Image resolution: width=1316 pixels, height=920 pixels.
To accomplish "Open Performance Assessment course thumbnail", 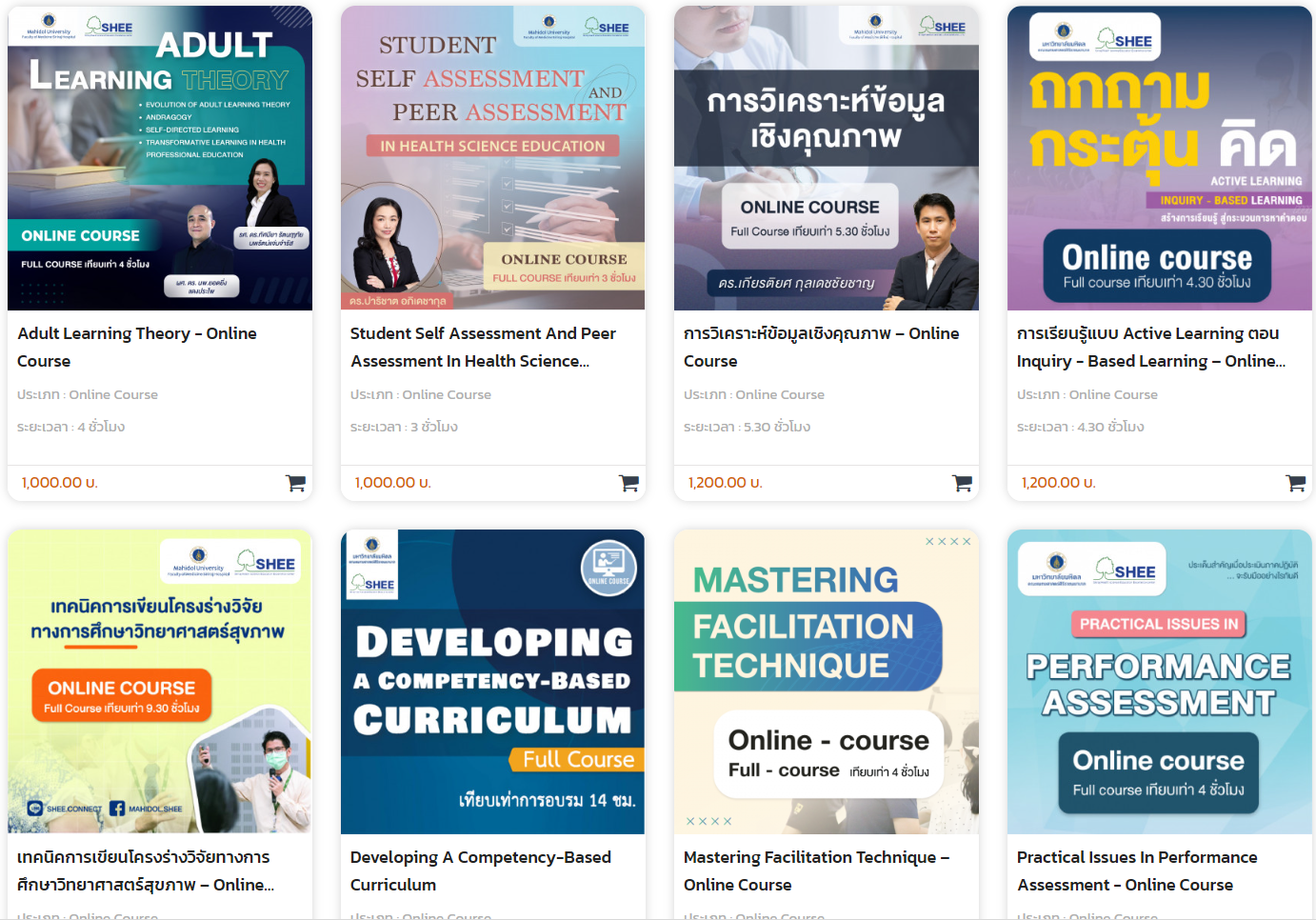I will [1160, 682].
